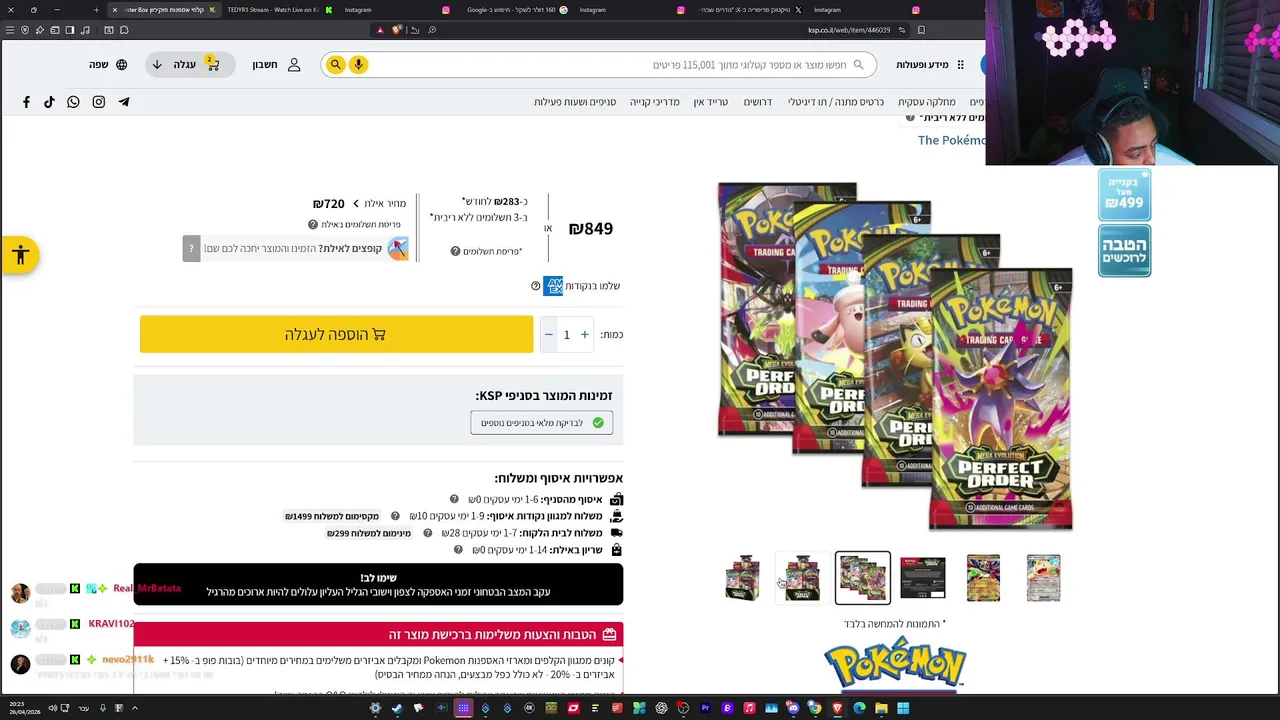The image size is (1280, 720).
Task: Open KSP Instagram page icon
Action: (x=98, y=102)
